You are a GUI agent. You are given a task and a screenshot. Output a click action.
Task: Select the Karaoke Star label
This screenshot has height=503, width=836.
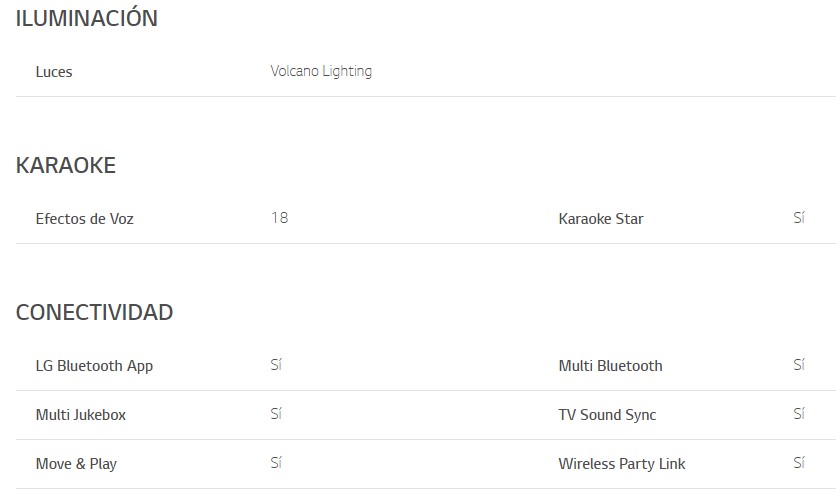point(601,219)
